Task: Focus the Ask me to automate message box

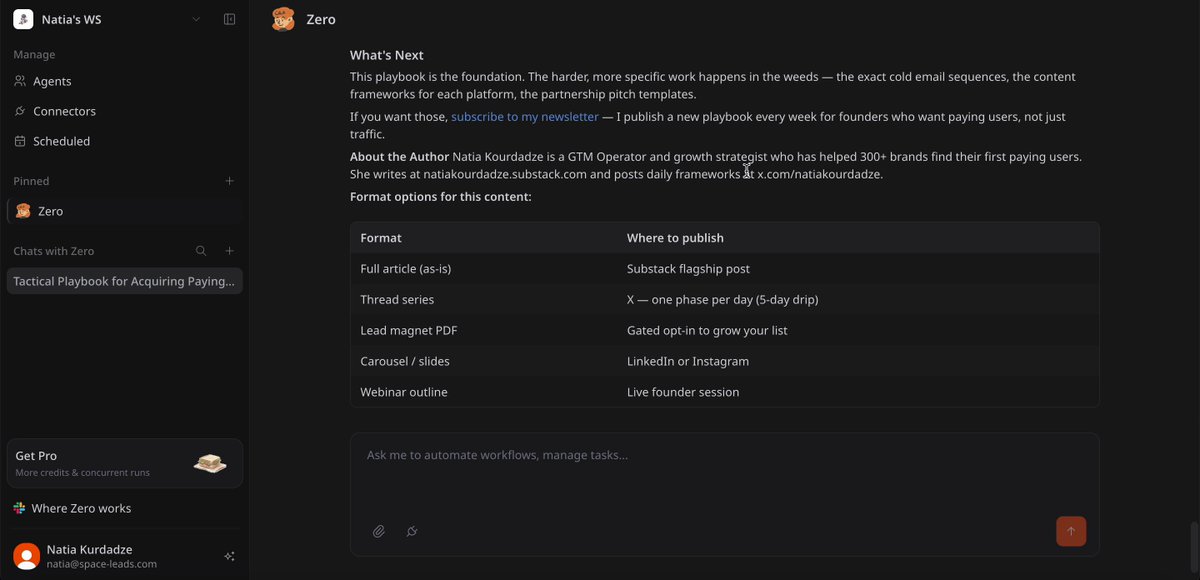Action: click(724, 473)
